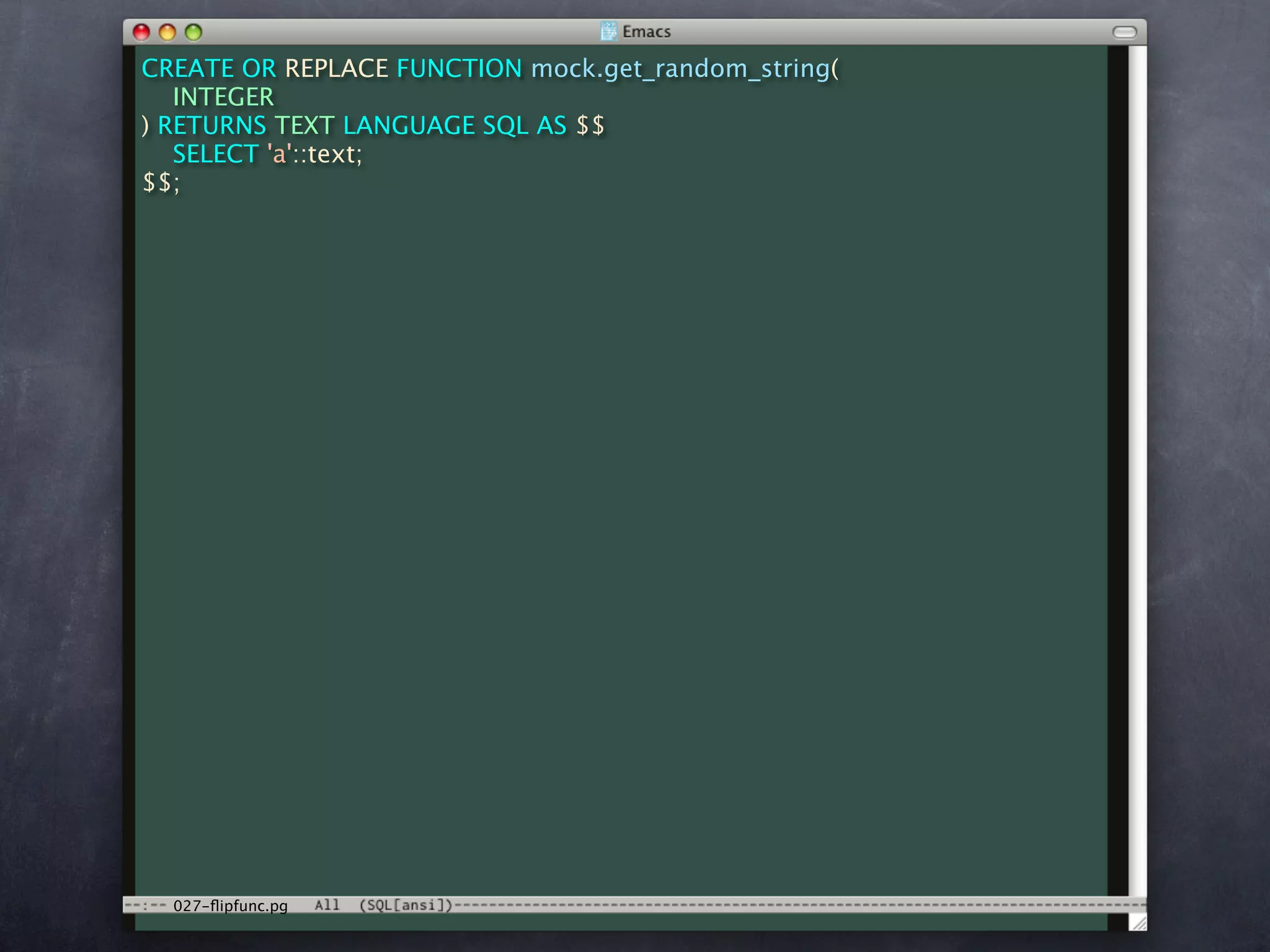Viewport: 1270px width, 952px height.
Task: Click the red close window button
Action: click(x=141, y=32)
